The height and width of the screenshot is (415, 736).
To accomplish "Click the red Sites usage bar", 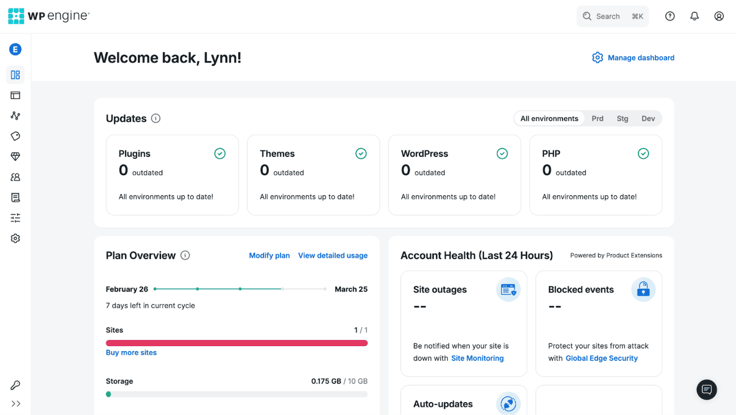I will coord(237,343).
